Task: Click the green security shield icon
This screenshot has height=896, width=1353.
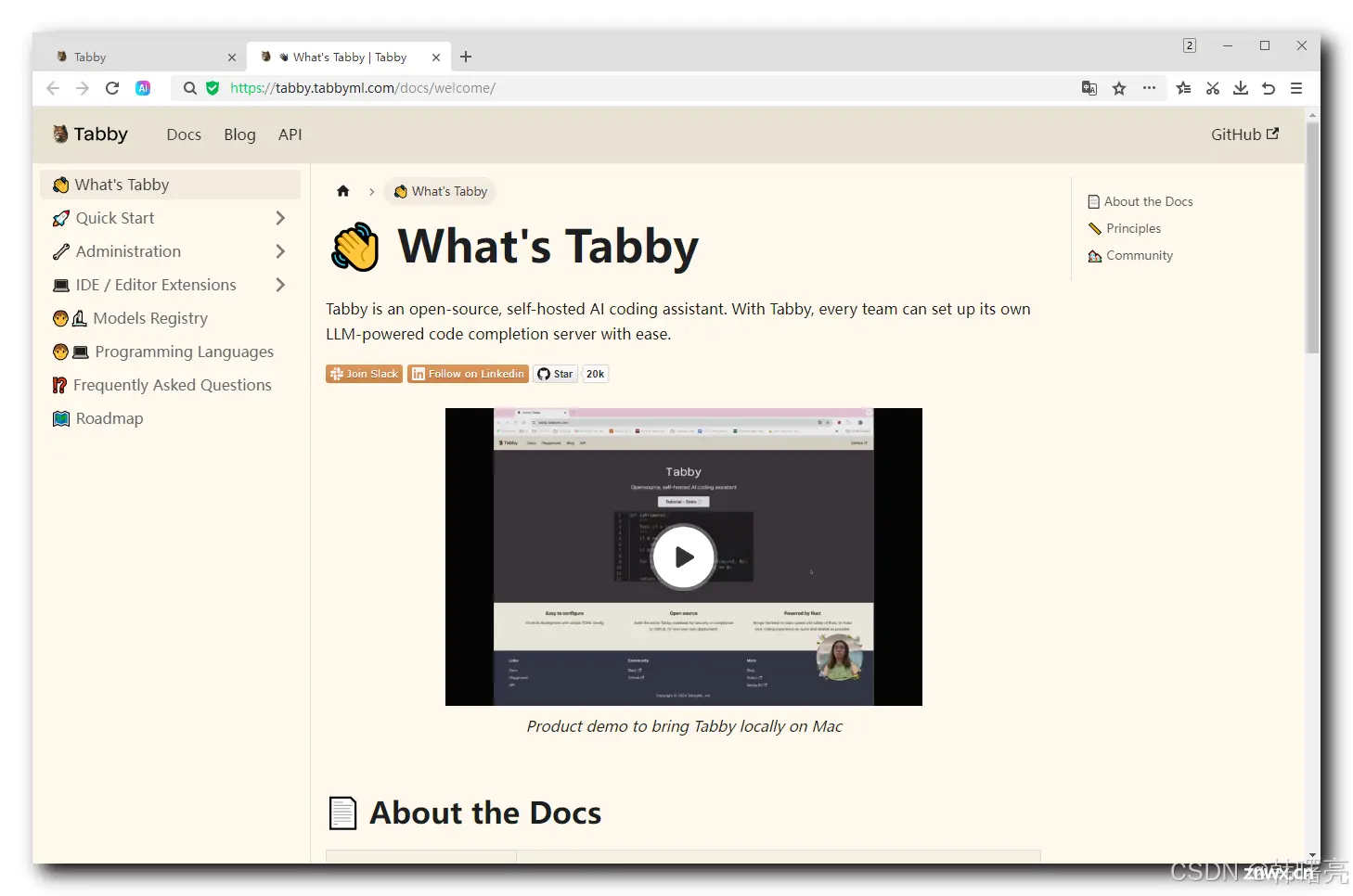Action: pos(213,88)
